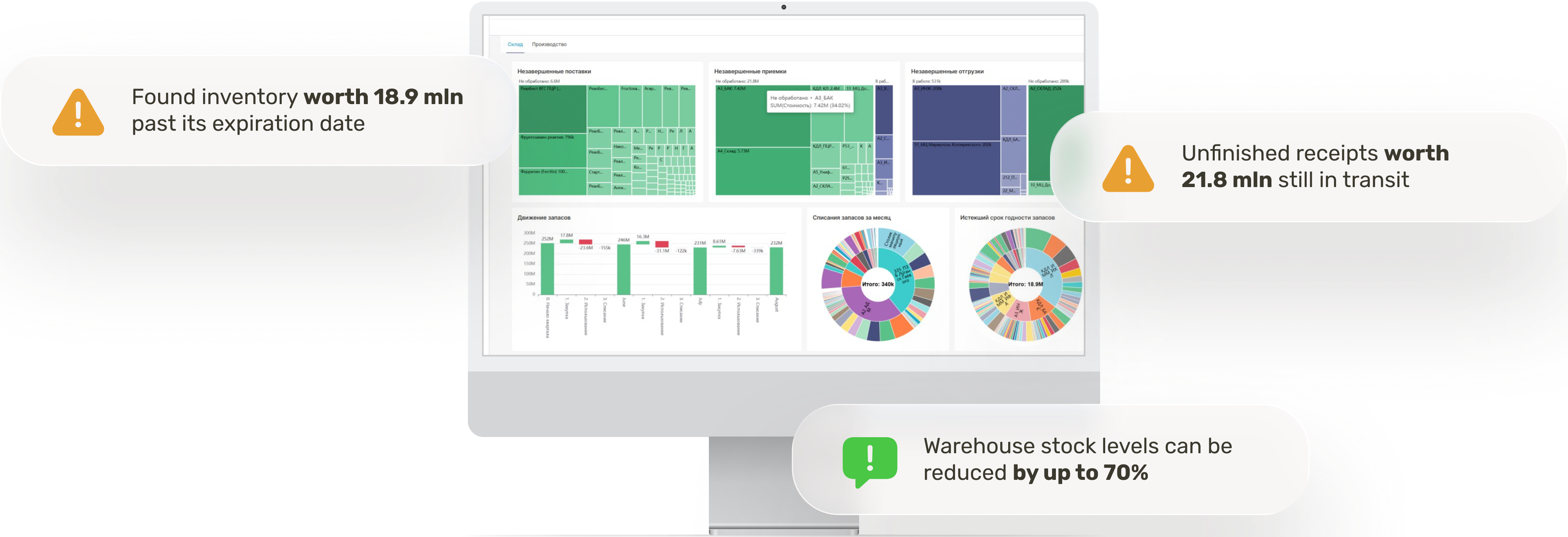
Task: Click the July 231M green bar
Action: (700, 271)
